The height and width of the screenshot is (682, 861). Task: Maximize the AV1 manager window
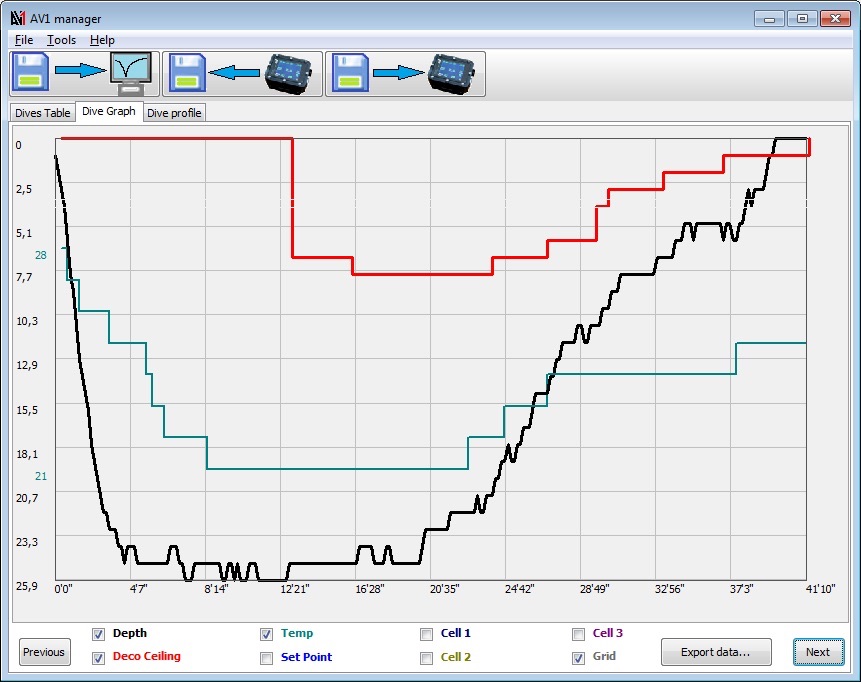[802, 19]
